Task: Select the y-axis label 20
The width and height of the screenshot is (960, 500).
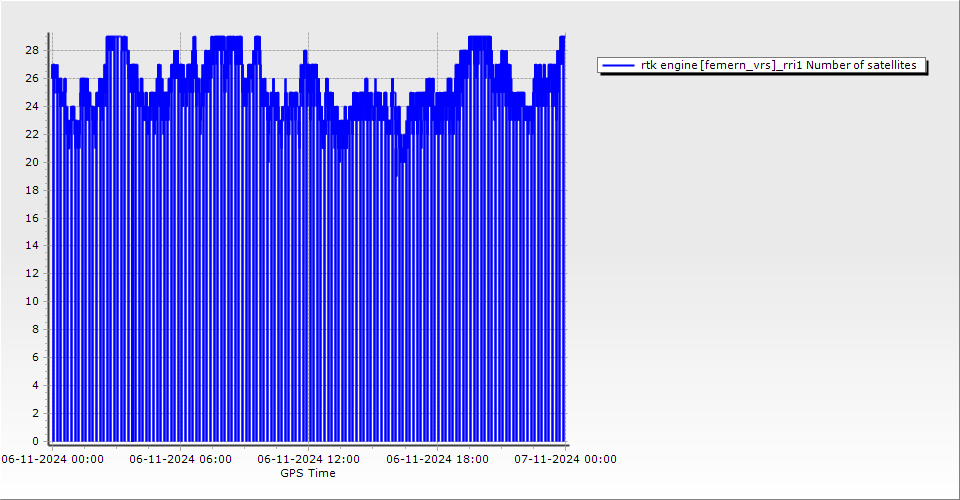Action: click(32, 162)
